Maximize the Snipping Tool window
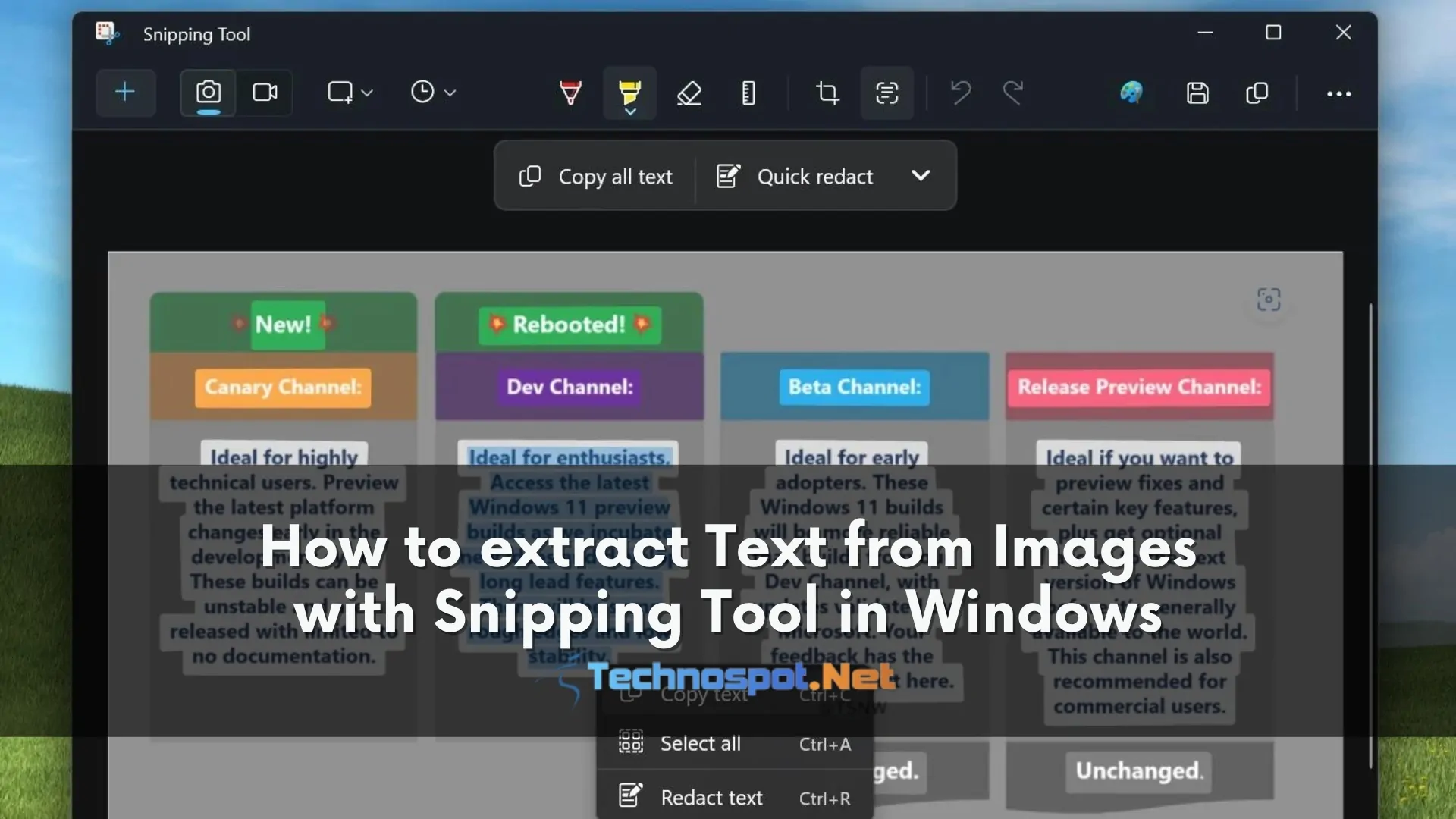 click(1273, 33)
